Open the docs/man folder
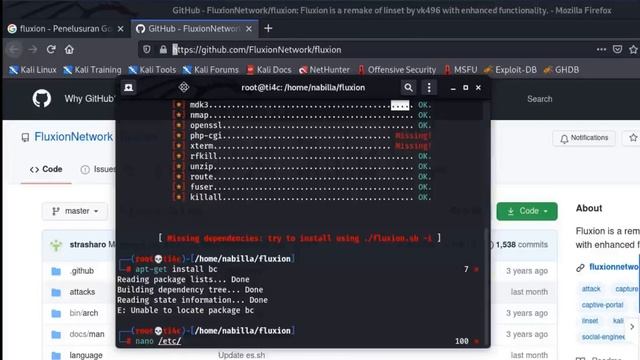 tap(87, 334)
